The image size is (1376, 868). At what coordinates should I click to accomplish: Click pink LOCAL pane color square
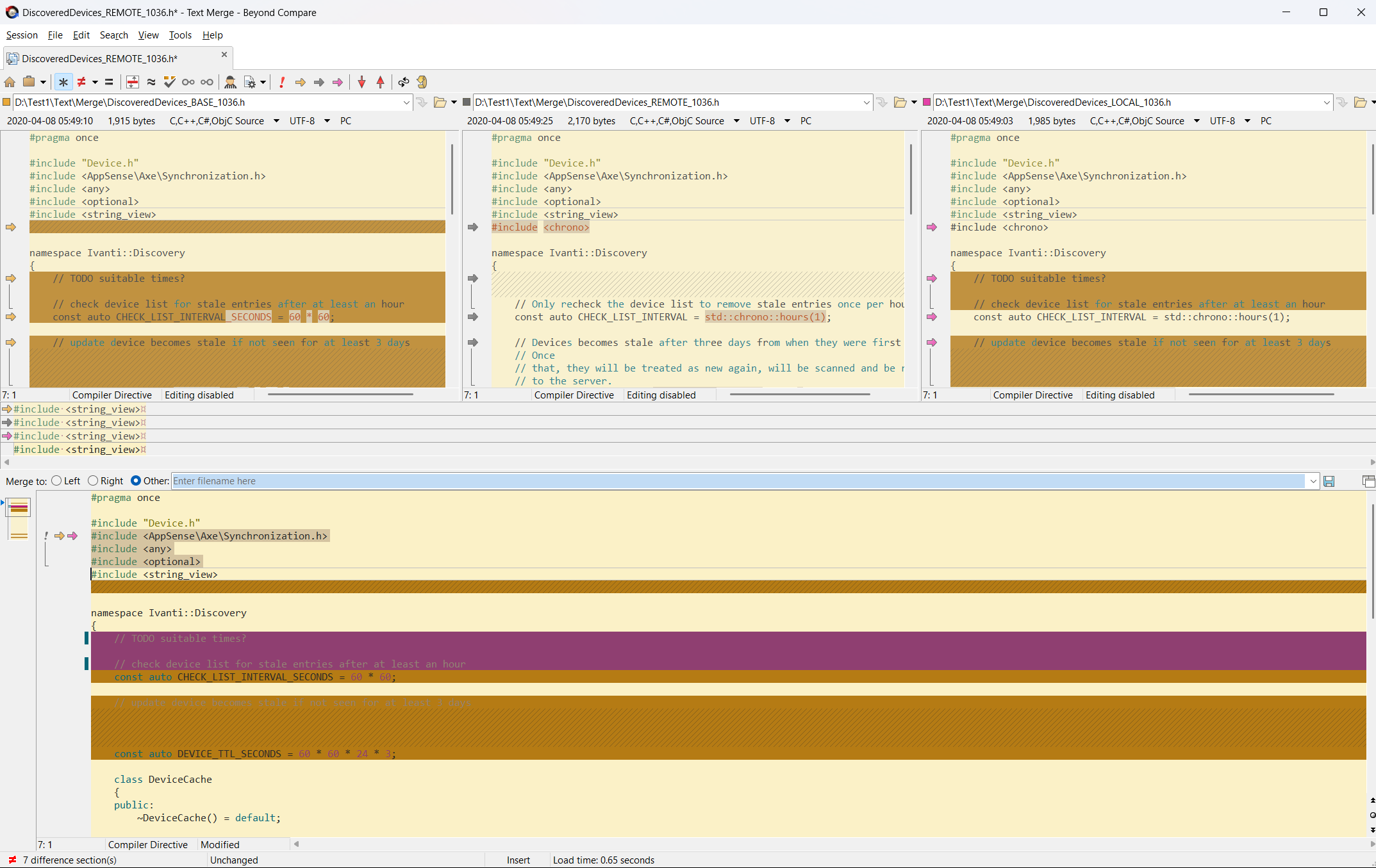(927, 102)
